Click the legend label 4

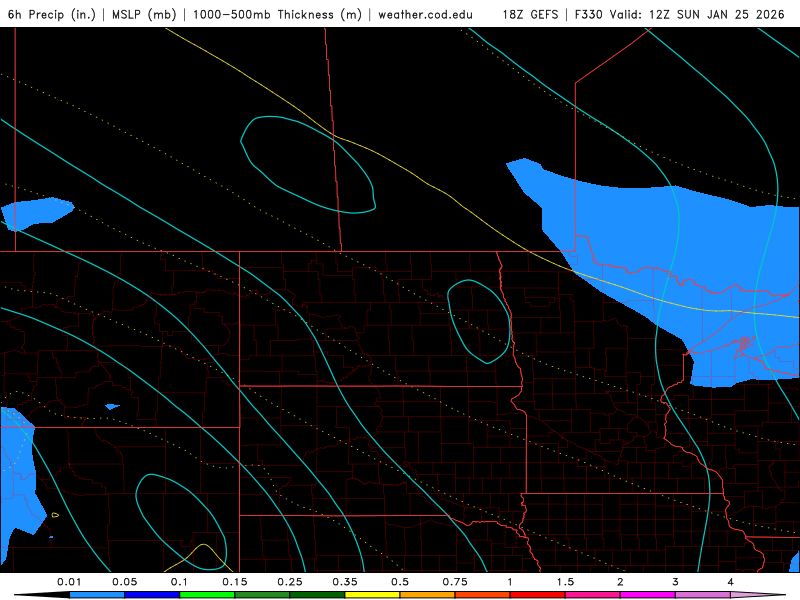731,582
